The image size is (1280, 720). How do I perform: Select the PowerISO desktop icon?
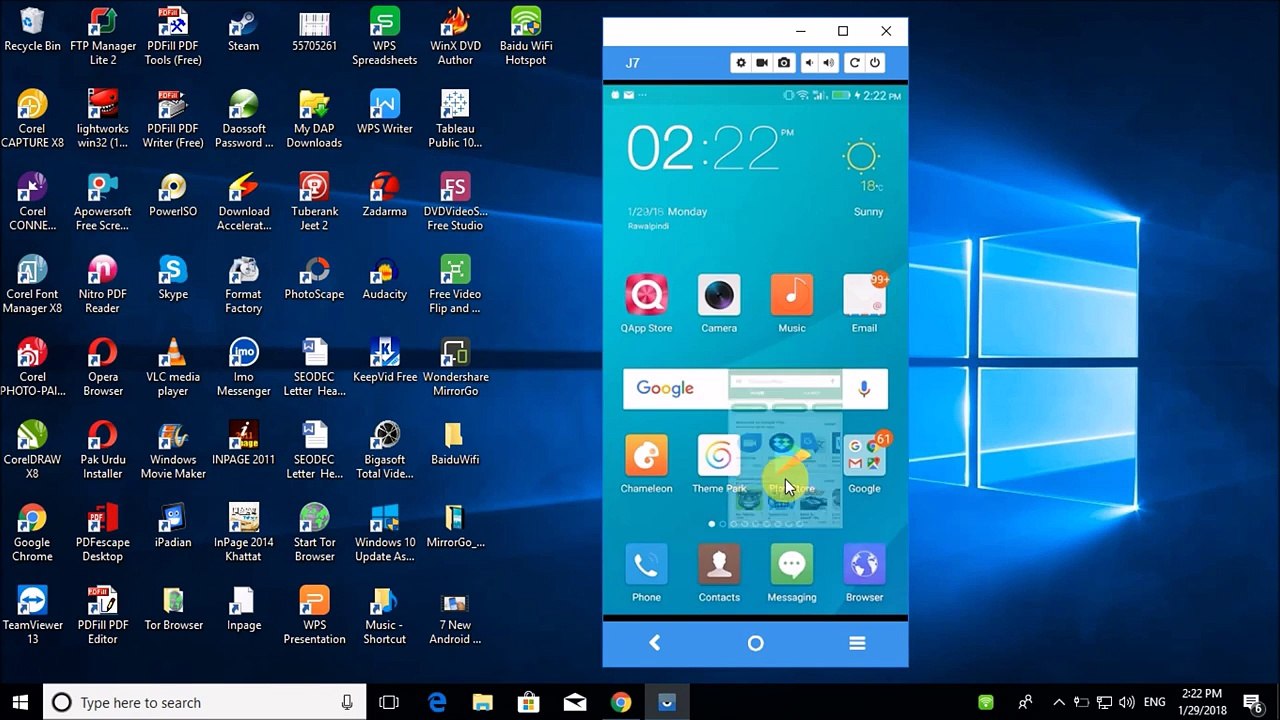click(x=173, y=195)
